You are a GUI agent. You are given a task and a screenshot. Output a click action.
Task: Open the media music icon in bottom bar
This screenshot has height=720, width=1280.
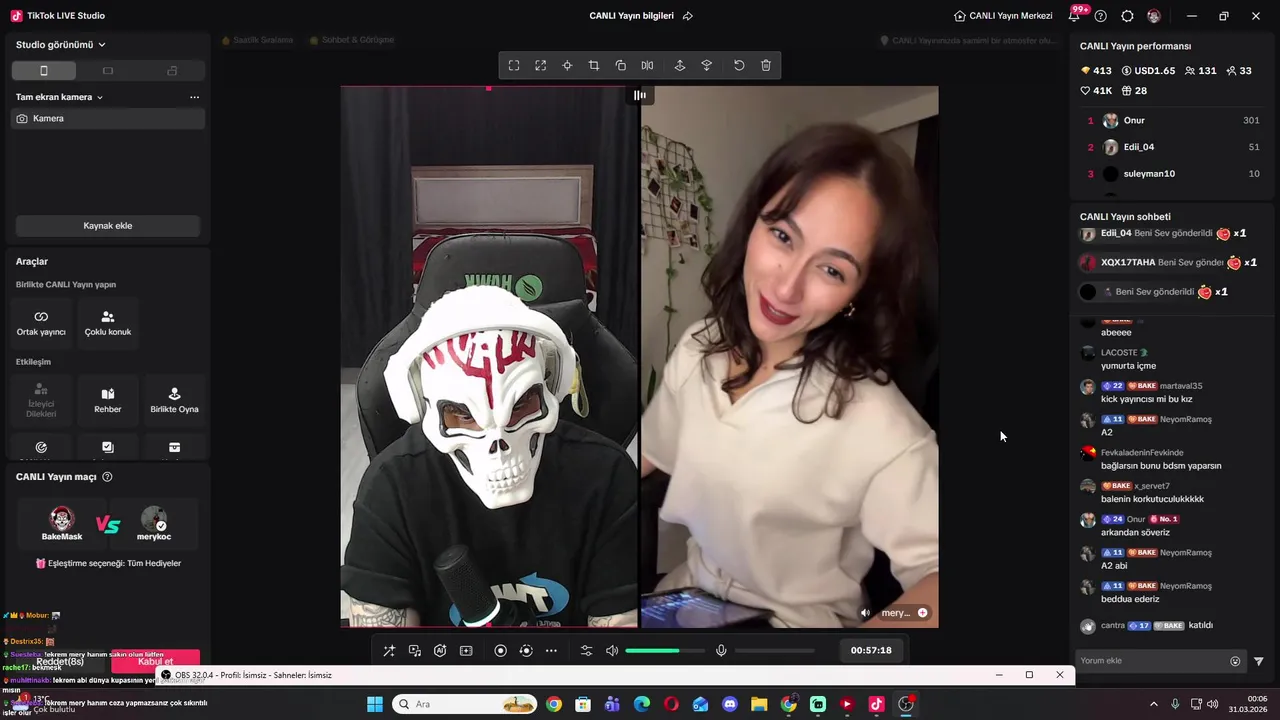click(x=415, y=651)
